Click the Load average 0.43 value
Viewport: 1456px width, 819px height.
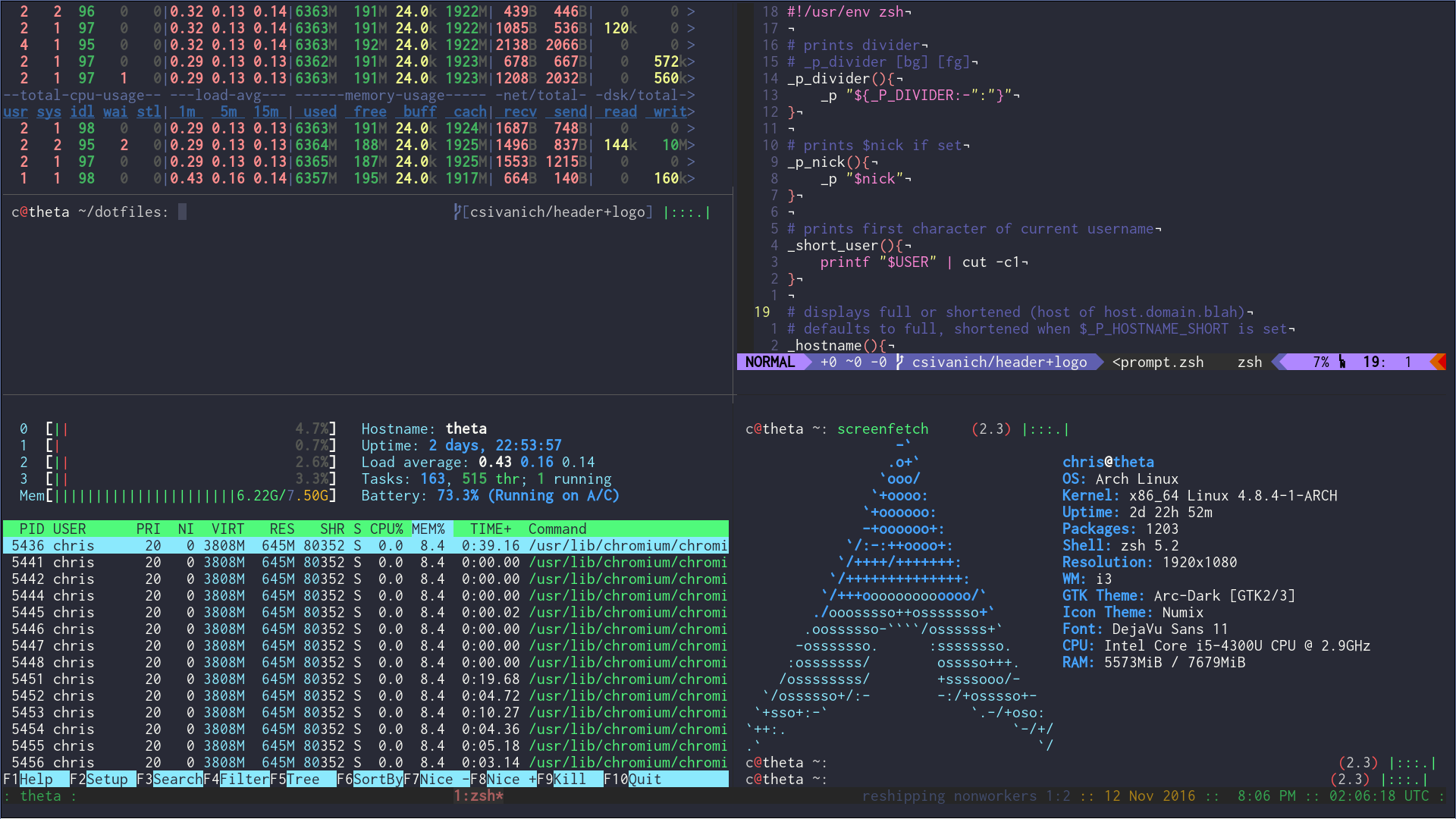[495, 462]
